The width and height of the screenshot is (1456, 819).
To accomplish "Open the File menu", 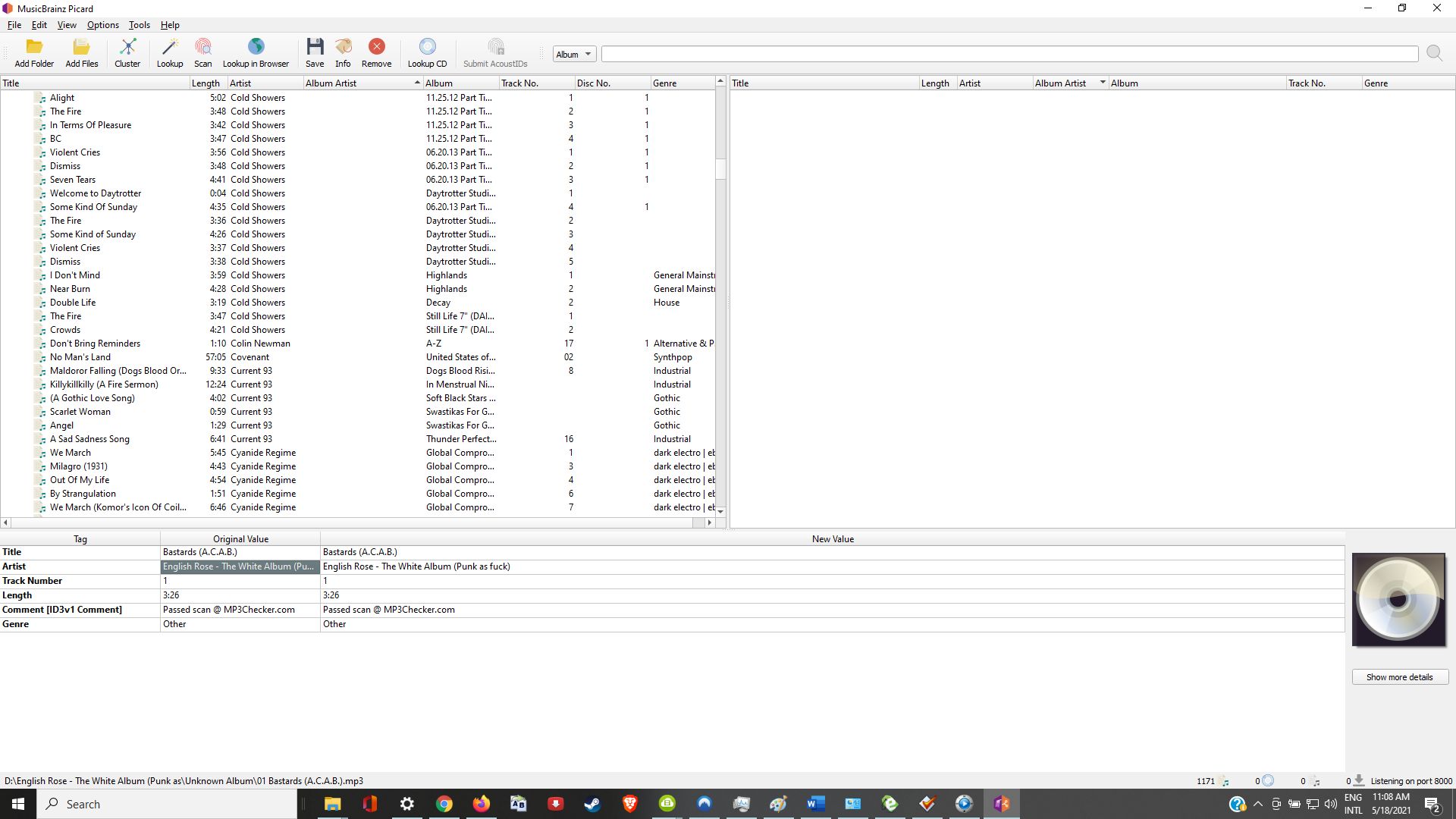I will click(x=14, y=25).
